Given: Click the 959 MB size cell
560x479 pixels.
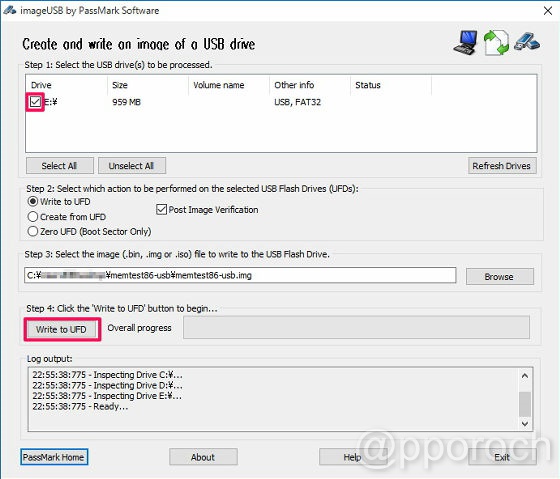Looking at the screenshot, I should click(126, 102).
